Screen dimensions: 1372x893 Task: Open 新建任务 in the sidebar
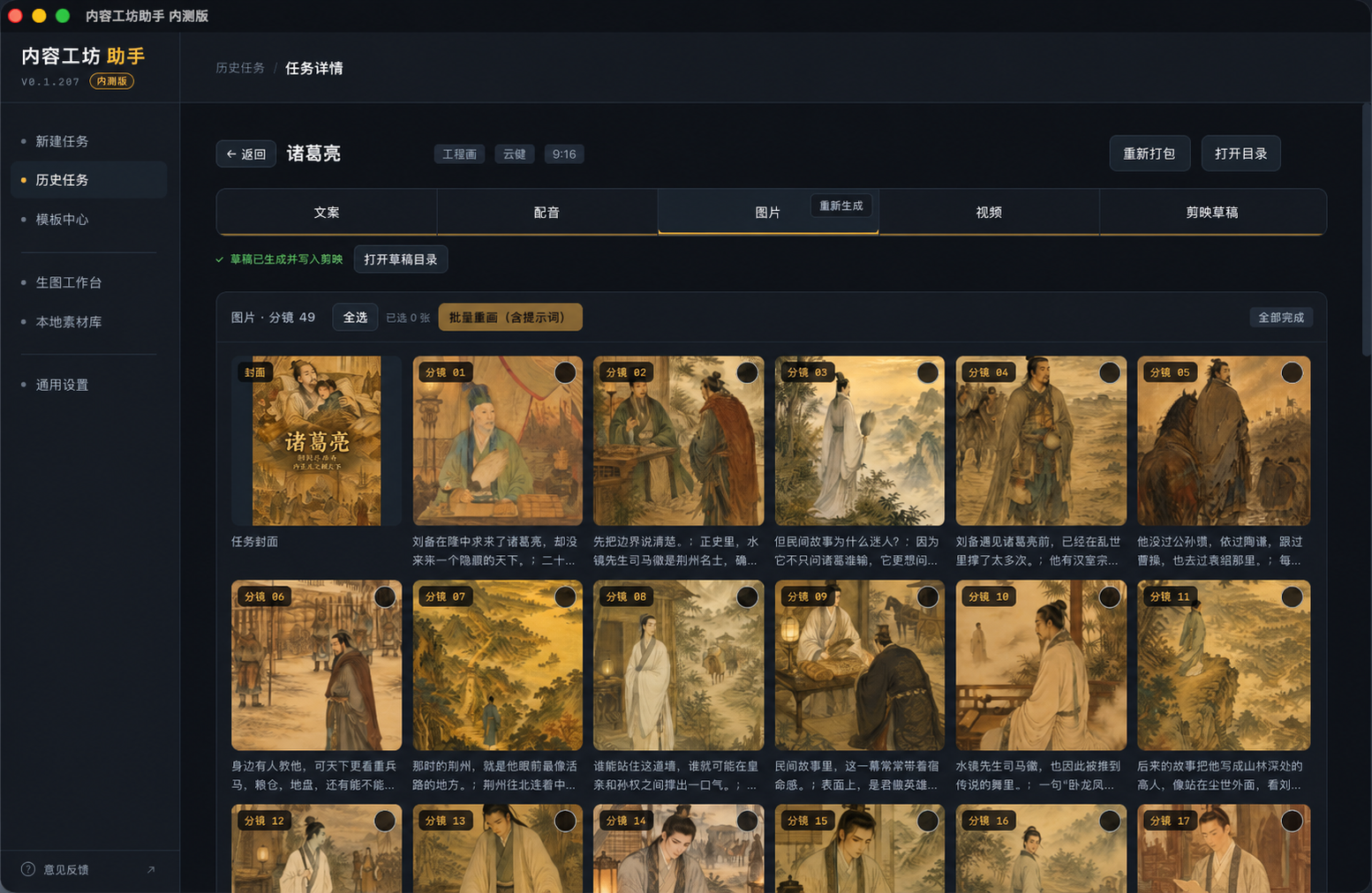(x=88, y=141)
